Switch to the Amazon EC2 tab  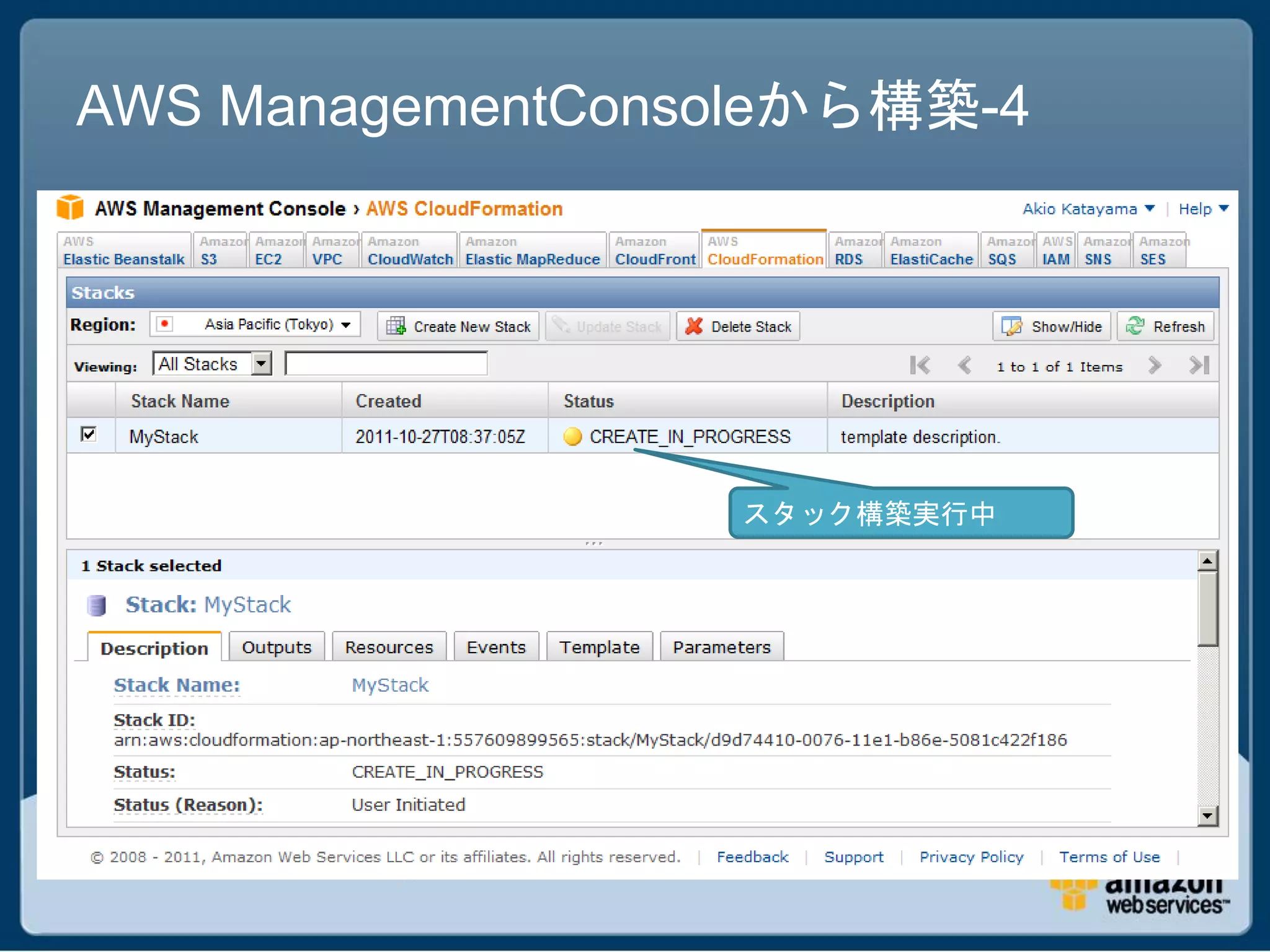click(x=277, y=250)
